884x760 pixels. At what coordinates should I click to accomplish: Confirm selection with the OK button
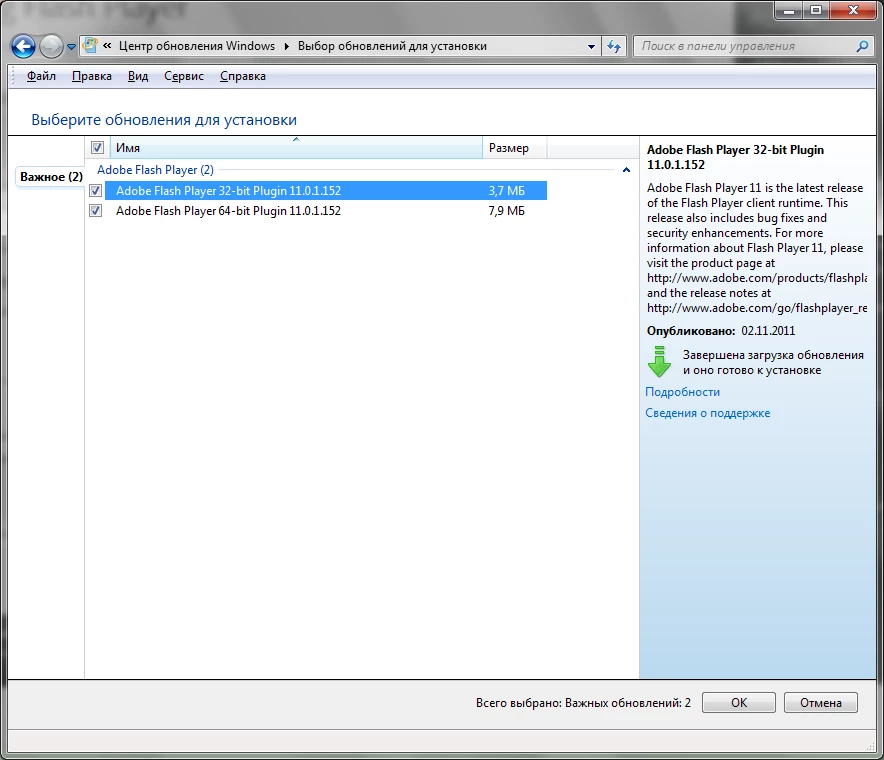tap(739, 702)
